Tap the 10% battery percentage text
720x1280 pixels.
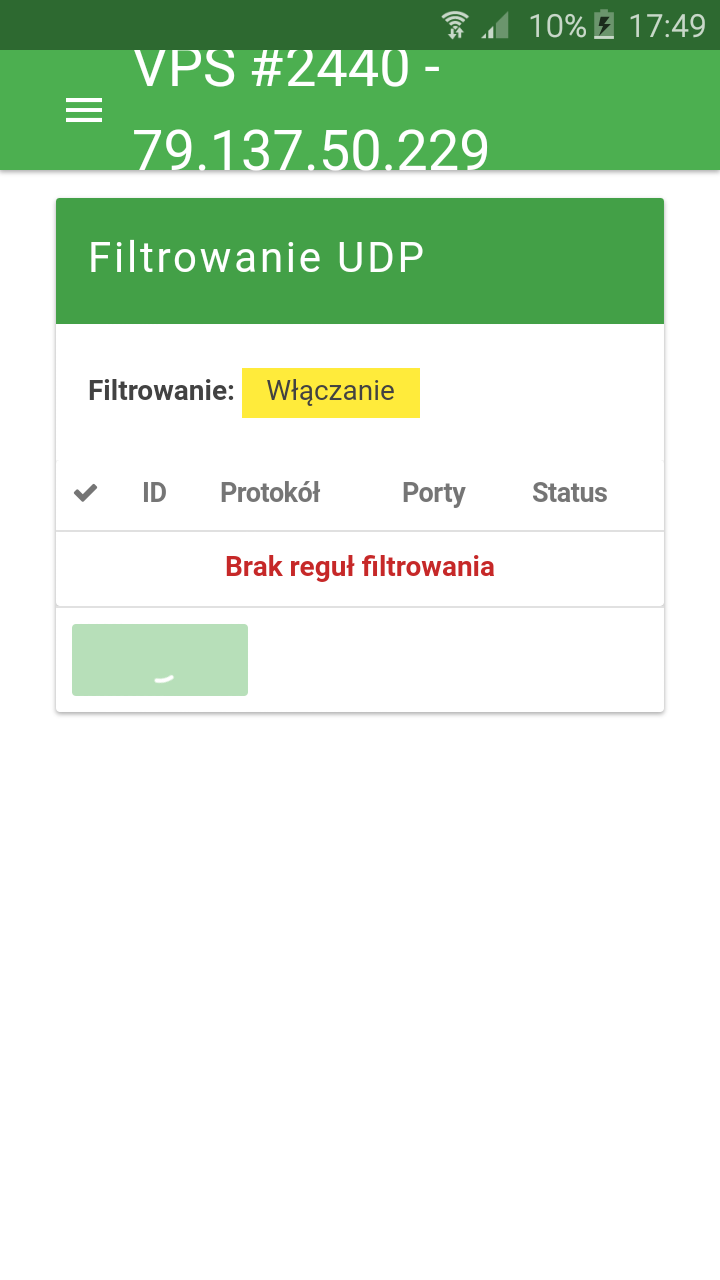(x=557, y=25)
